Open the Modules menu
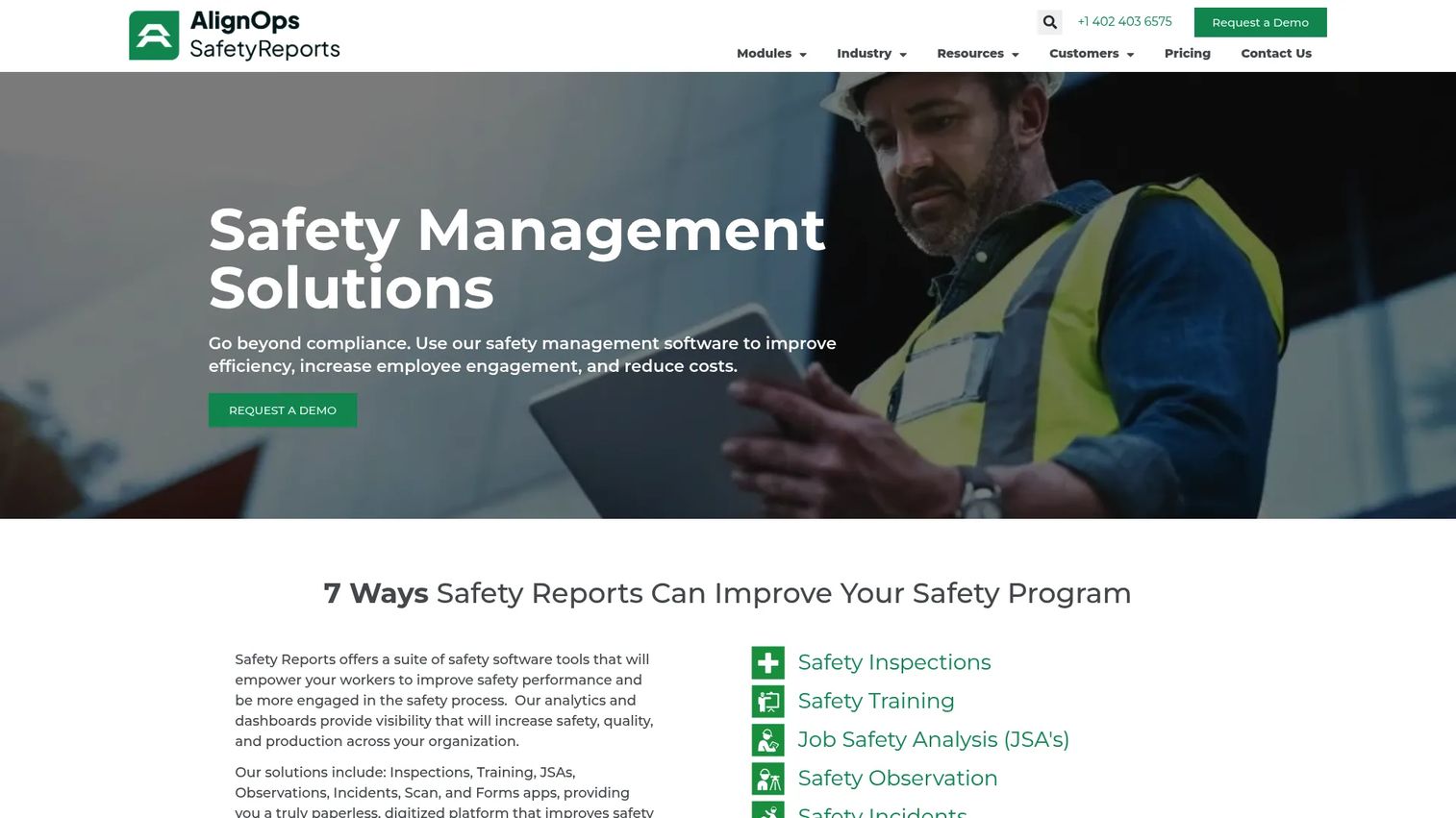The height and width of the screenshot is (818, 1456). click(771, 54)
